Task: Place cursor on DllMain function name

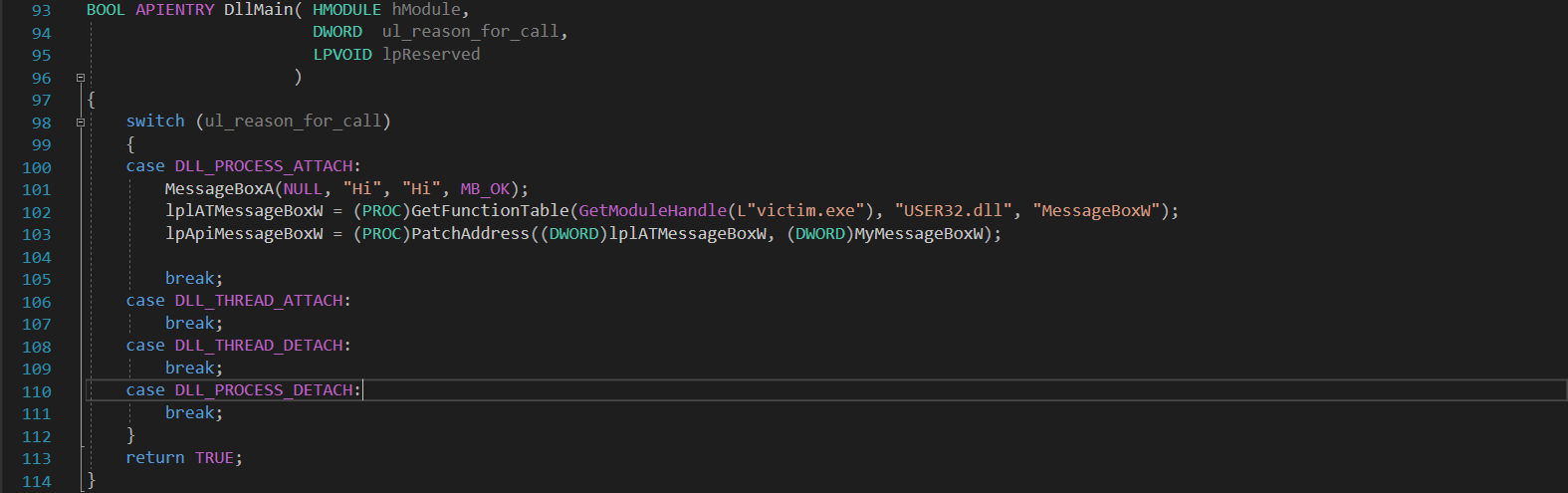Action: tap(259, 10)
